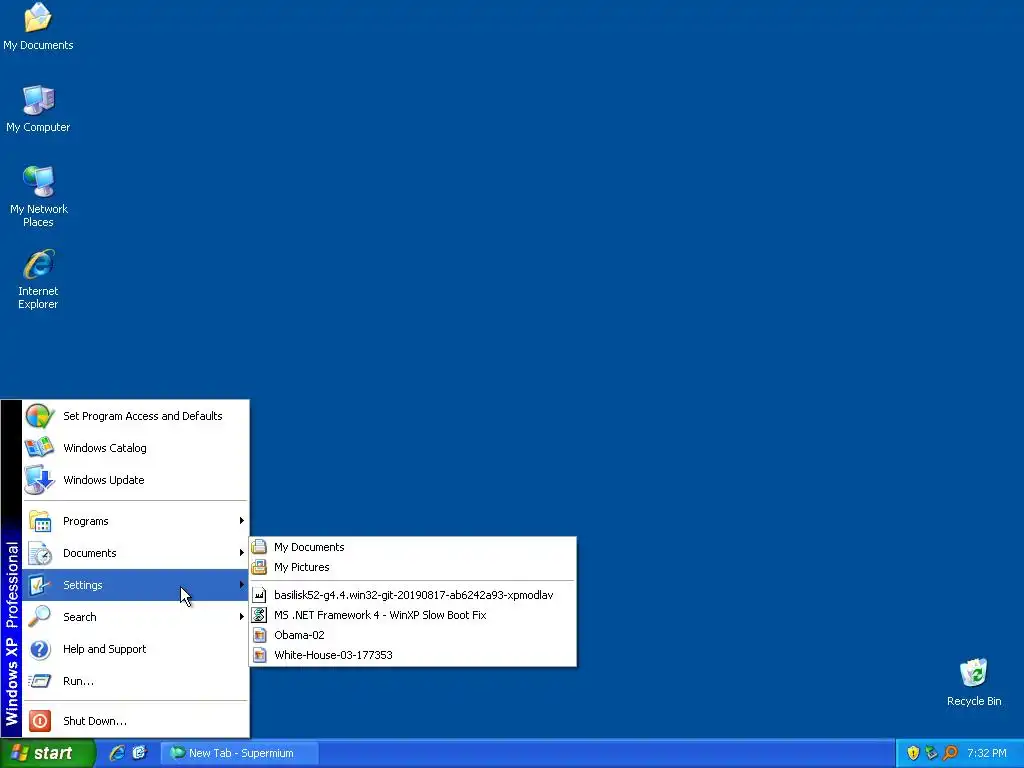The width and height of the screenshot is (1024, 768).
Task: Click the 7:32 PM clock
Action: pos(987,753)
